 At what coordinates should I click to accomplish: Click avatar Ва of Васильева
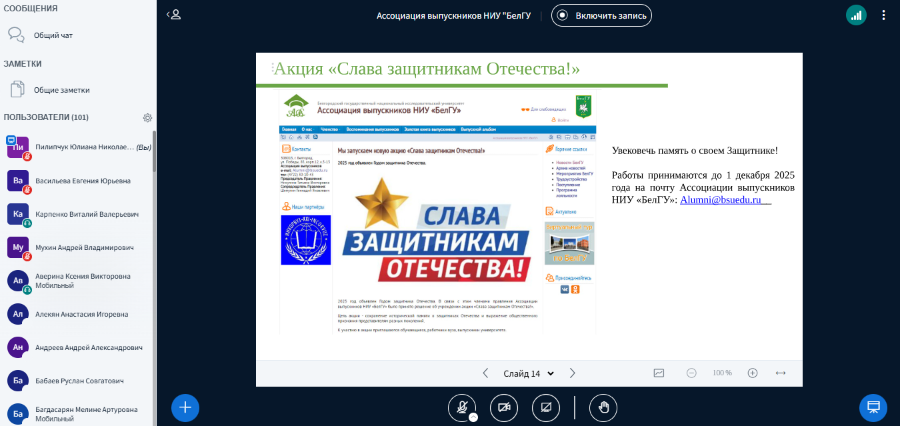pos(18,180)
